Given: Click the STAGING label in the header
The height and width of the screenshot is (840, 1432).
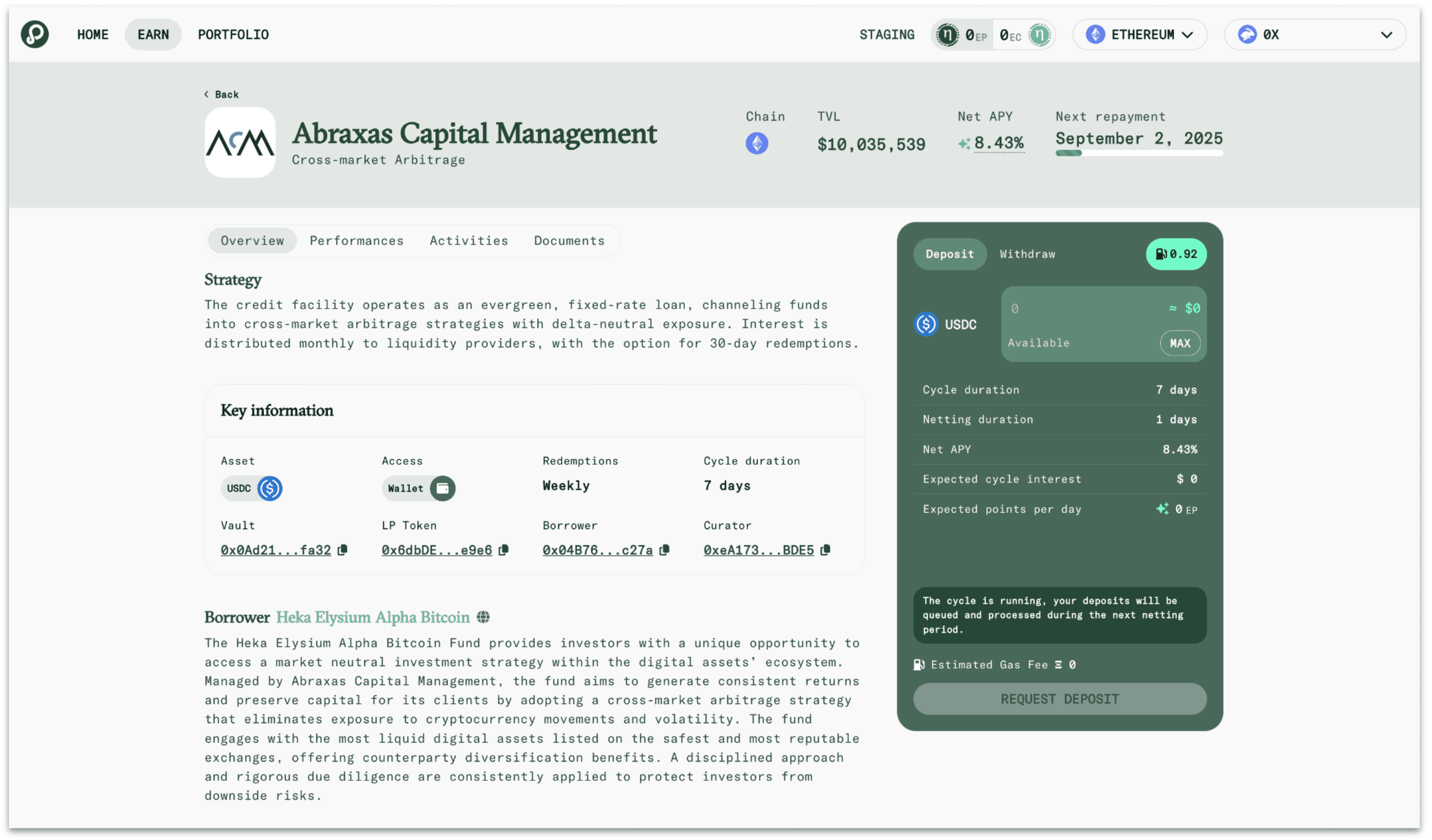Looking at the screenshot, I should point(886,35).
